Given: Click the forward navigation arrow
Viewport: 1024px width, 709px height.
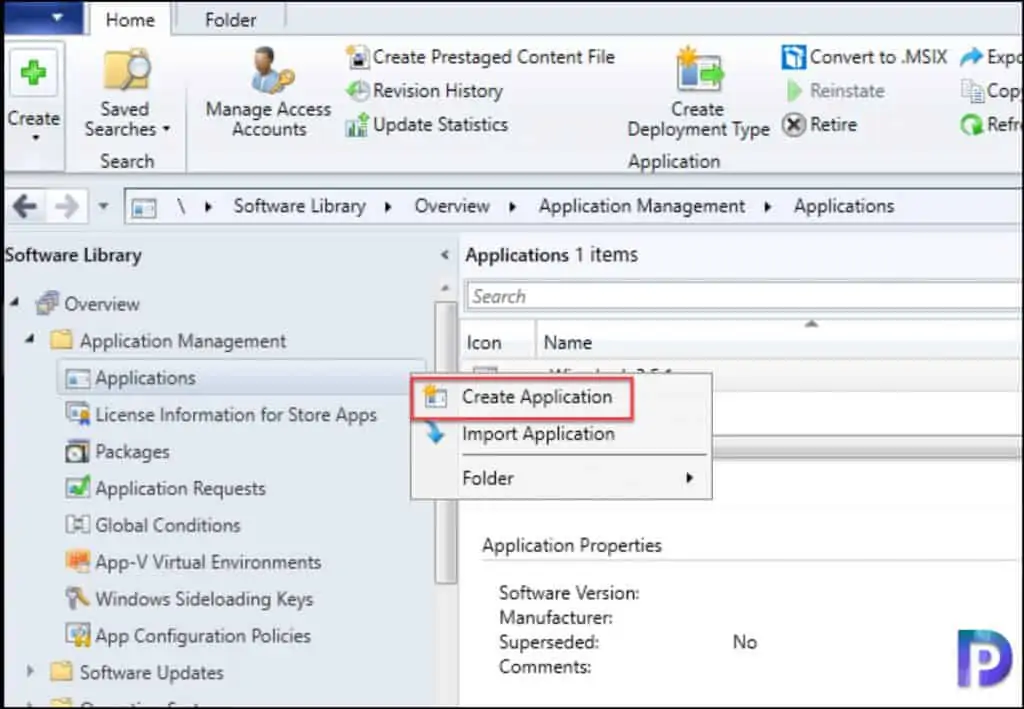Looking at the screenshot, I should (67, 207).
